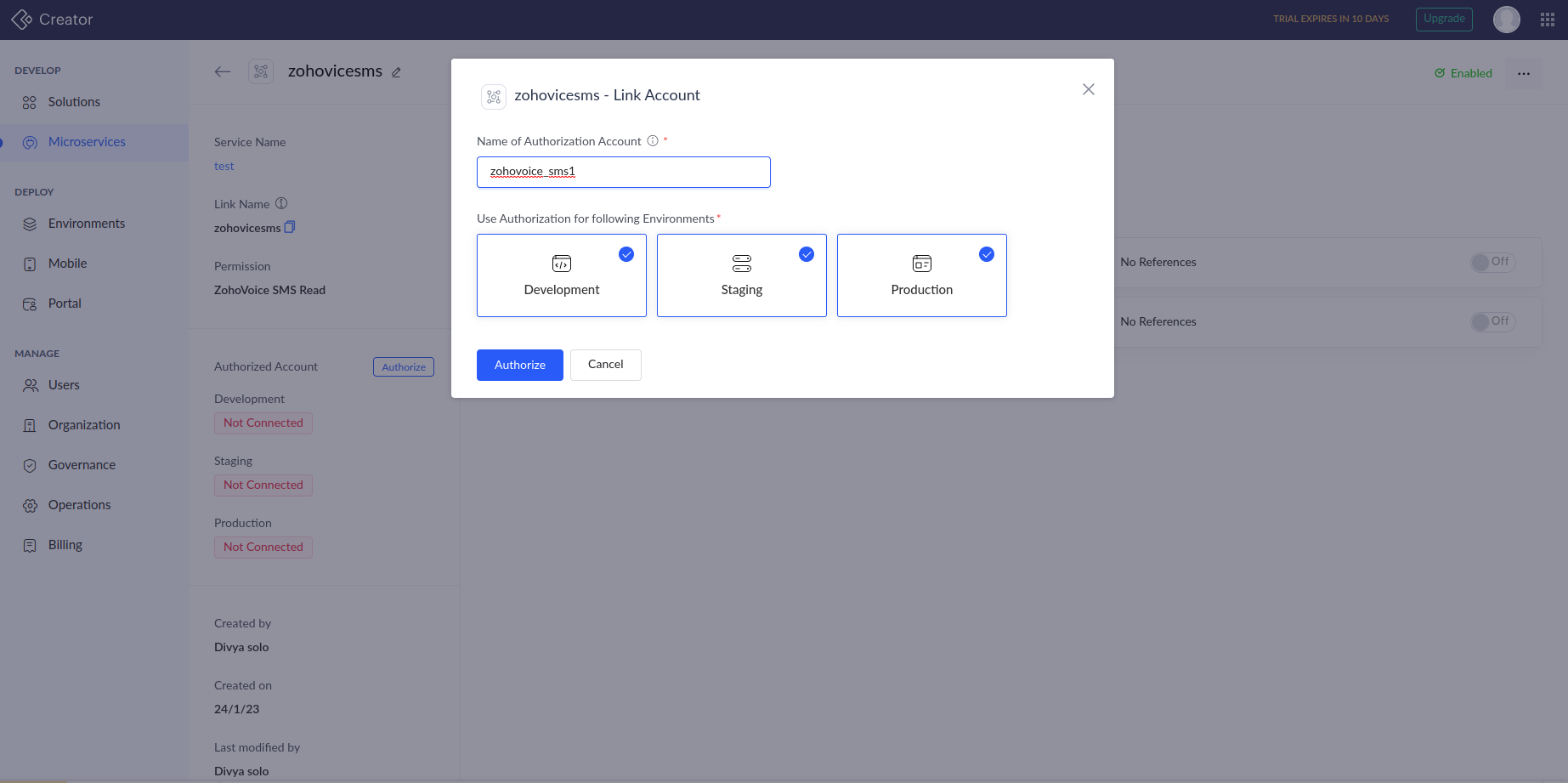Open the Solutions section
This screenshot has height=783, width=1568.
(74, 102)
